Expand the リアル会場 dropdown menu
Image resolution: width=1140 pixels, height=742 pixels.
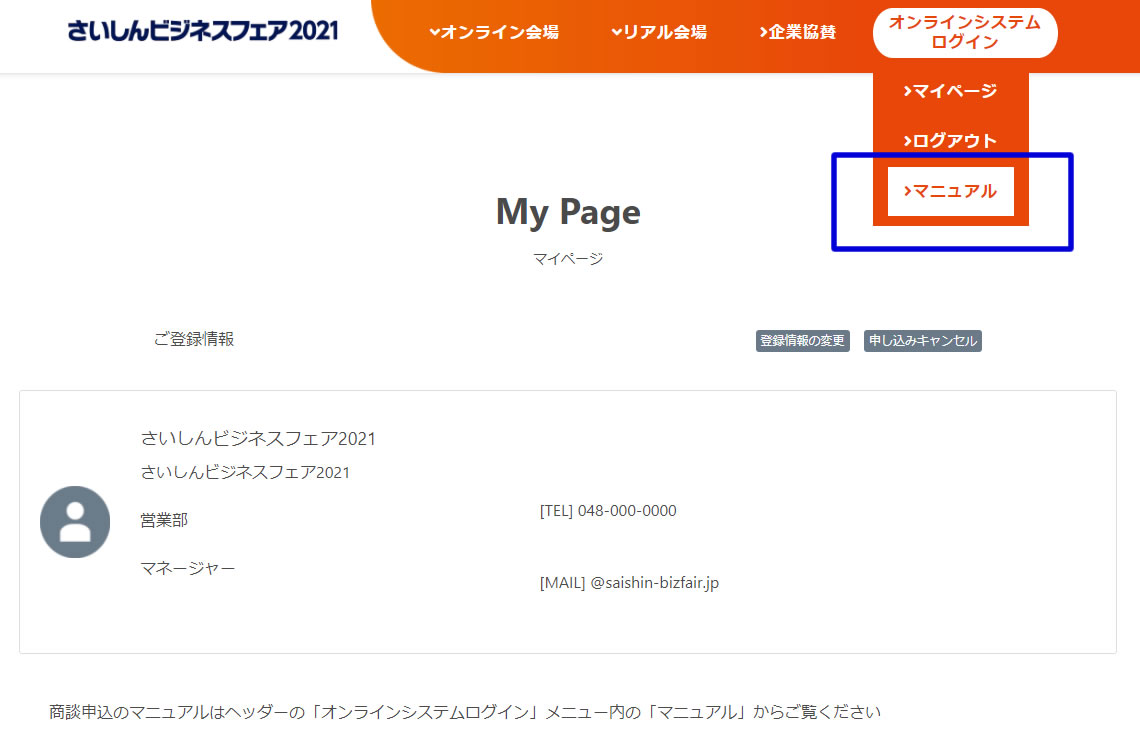(x=659, y=32)
